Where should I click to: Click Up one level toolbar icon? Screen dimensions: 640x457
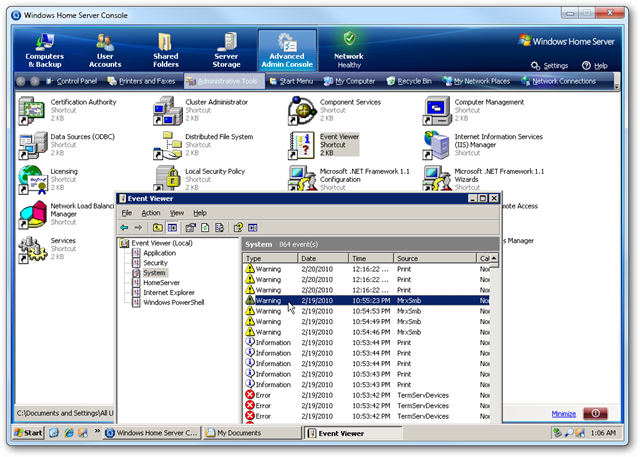click(x=158, y=228)
